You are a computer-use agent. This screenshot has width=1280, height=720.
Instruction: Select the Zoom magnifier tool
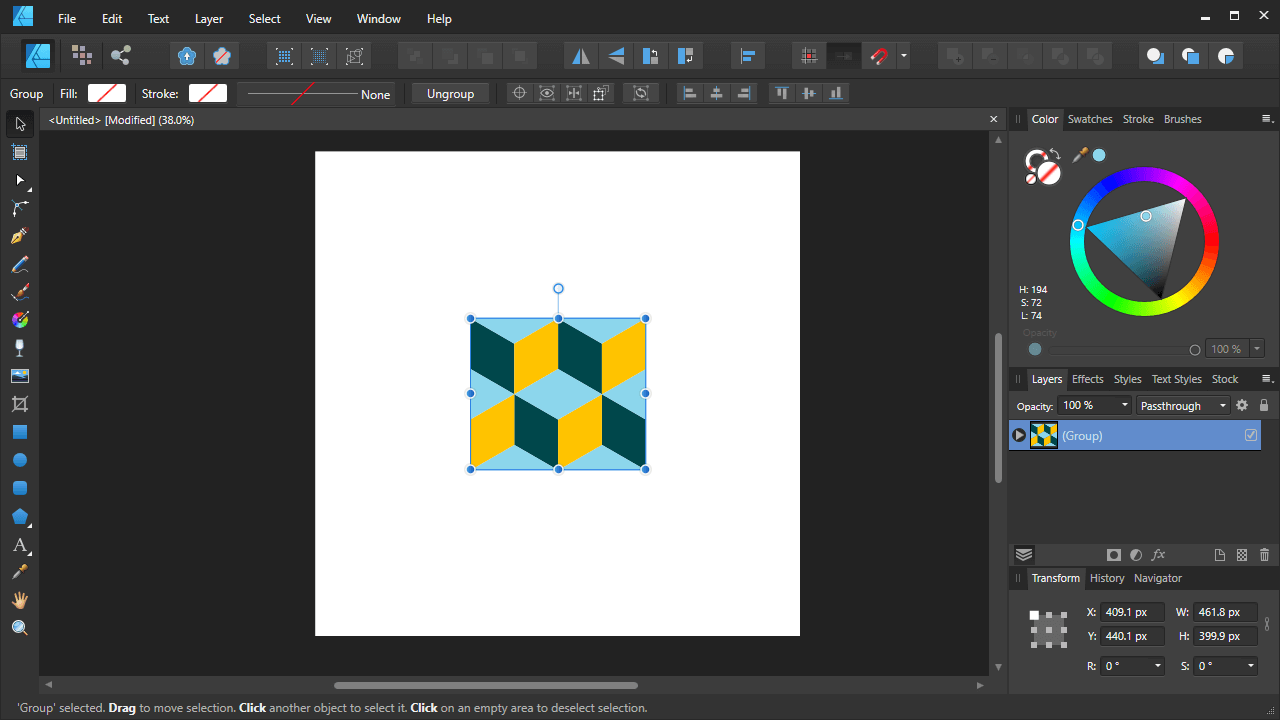pos(20,628)
